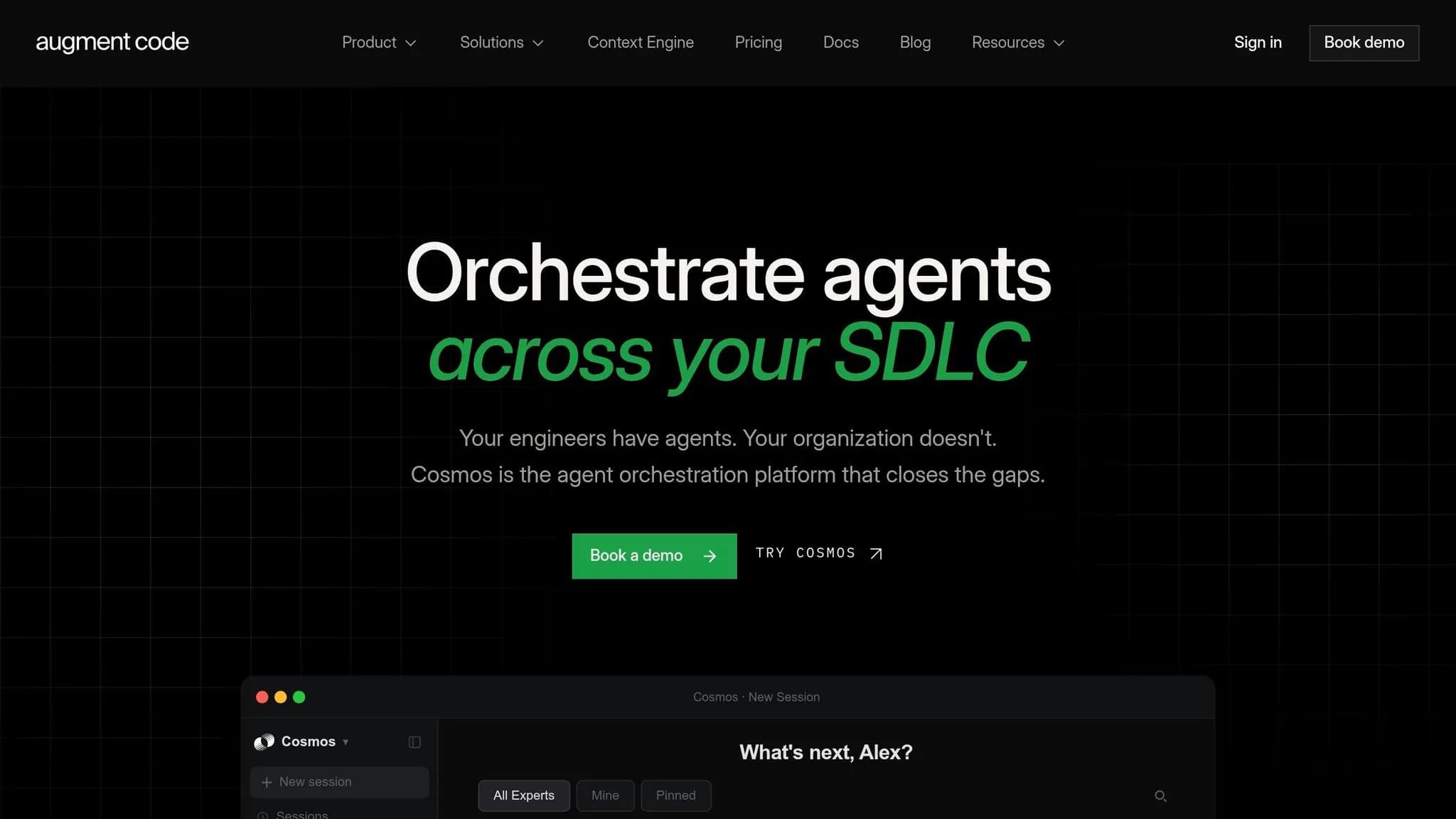Screen dimensions: 1456x819
Task: Select the All Experts tab
Action: coord(524,796)
